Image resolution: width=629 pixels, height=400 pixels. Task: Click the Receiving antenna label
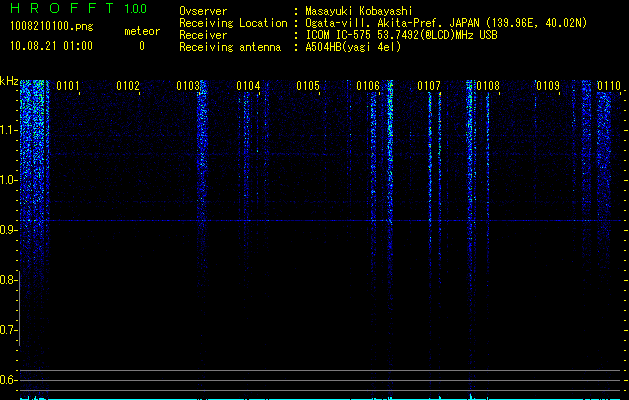230,47
